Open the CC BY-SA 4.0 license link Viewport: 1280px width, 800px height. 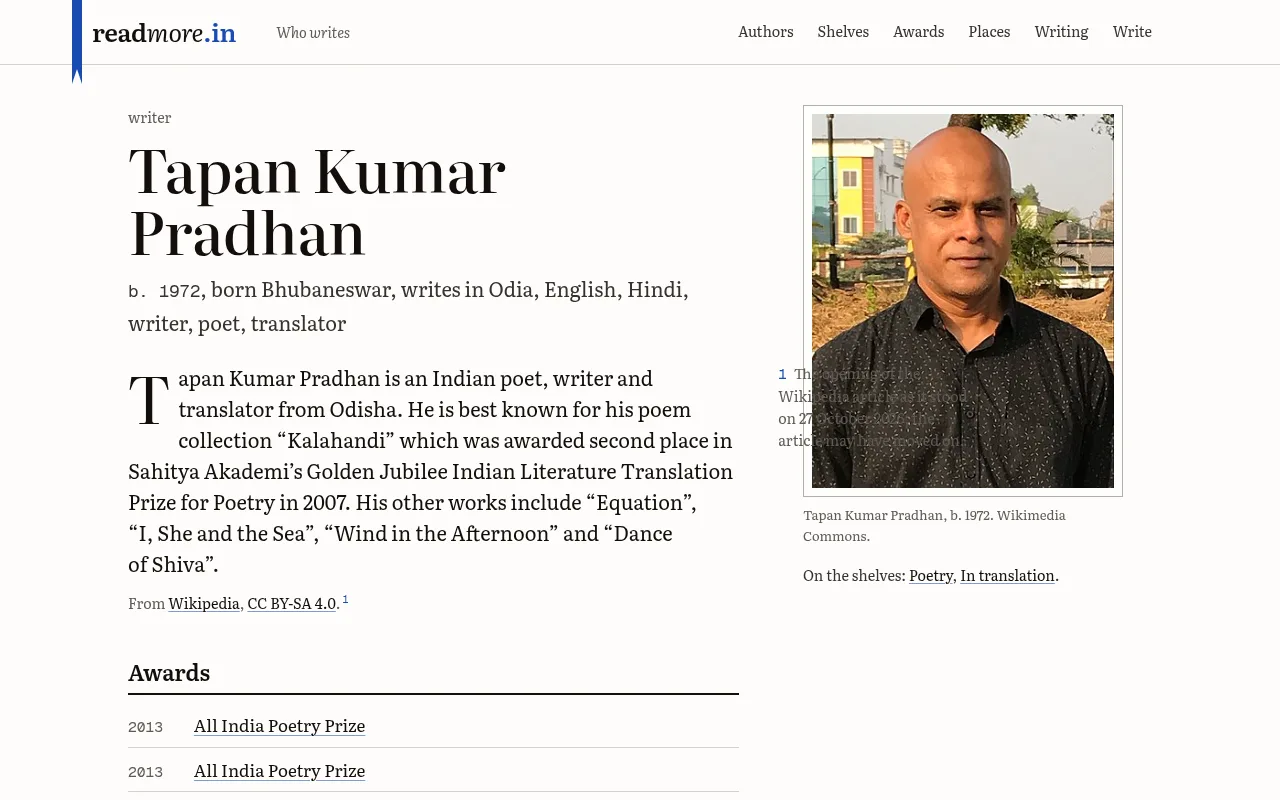[292, 603]
